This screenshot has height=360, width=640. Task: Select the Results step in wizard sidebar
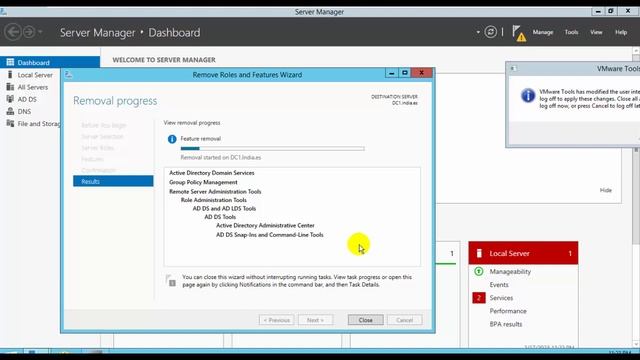click(x=113, y=181)
